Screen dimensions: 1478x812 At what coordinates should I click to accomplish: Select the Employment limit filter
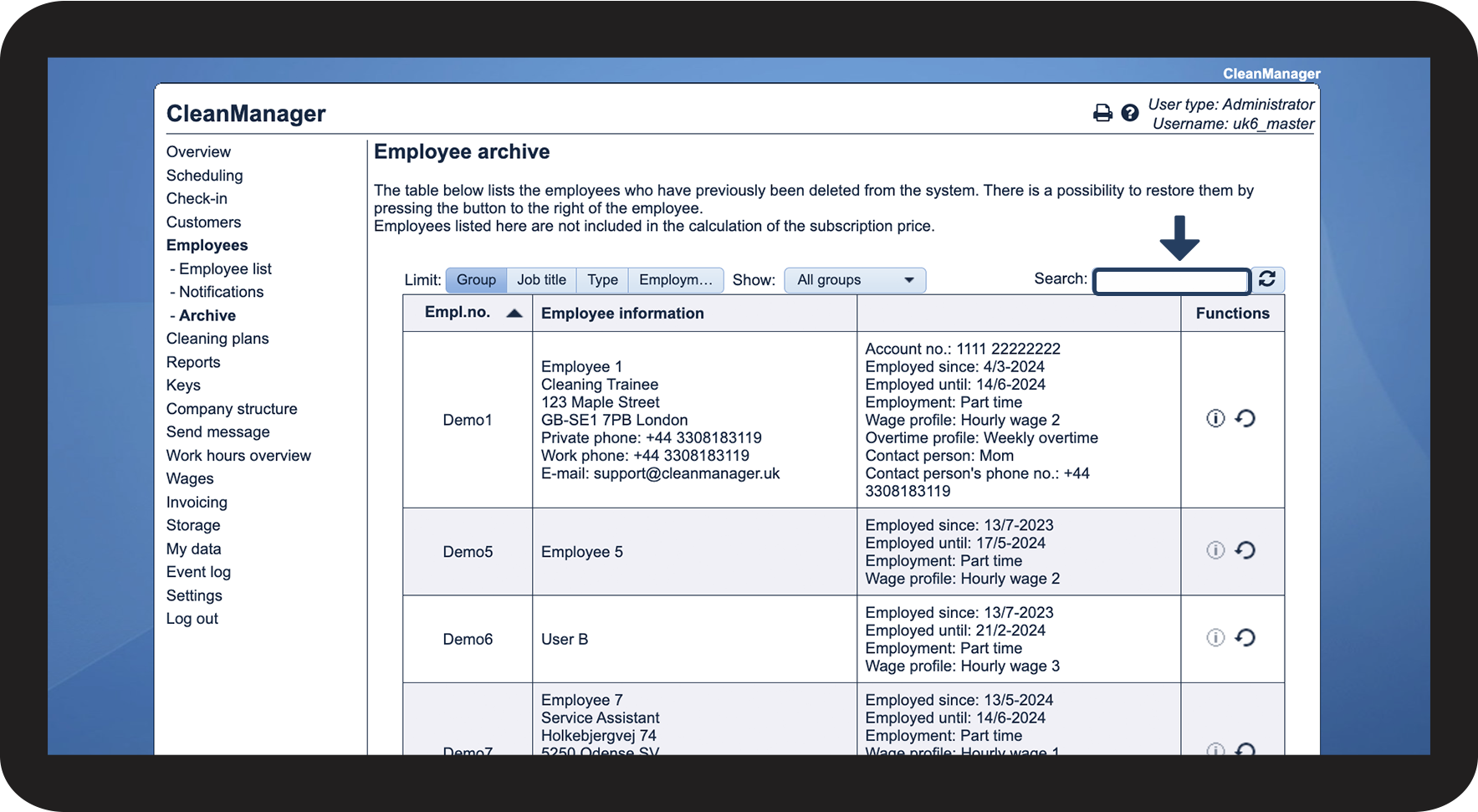[675, 280]
